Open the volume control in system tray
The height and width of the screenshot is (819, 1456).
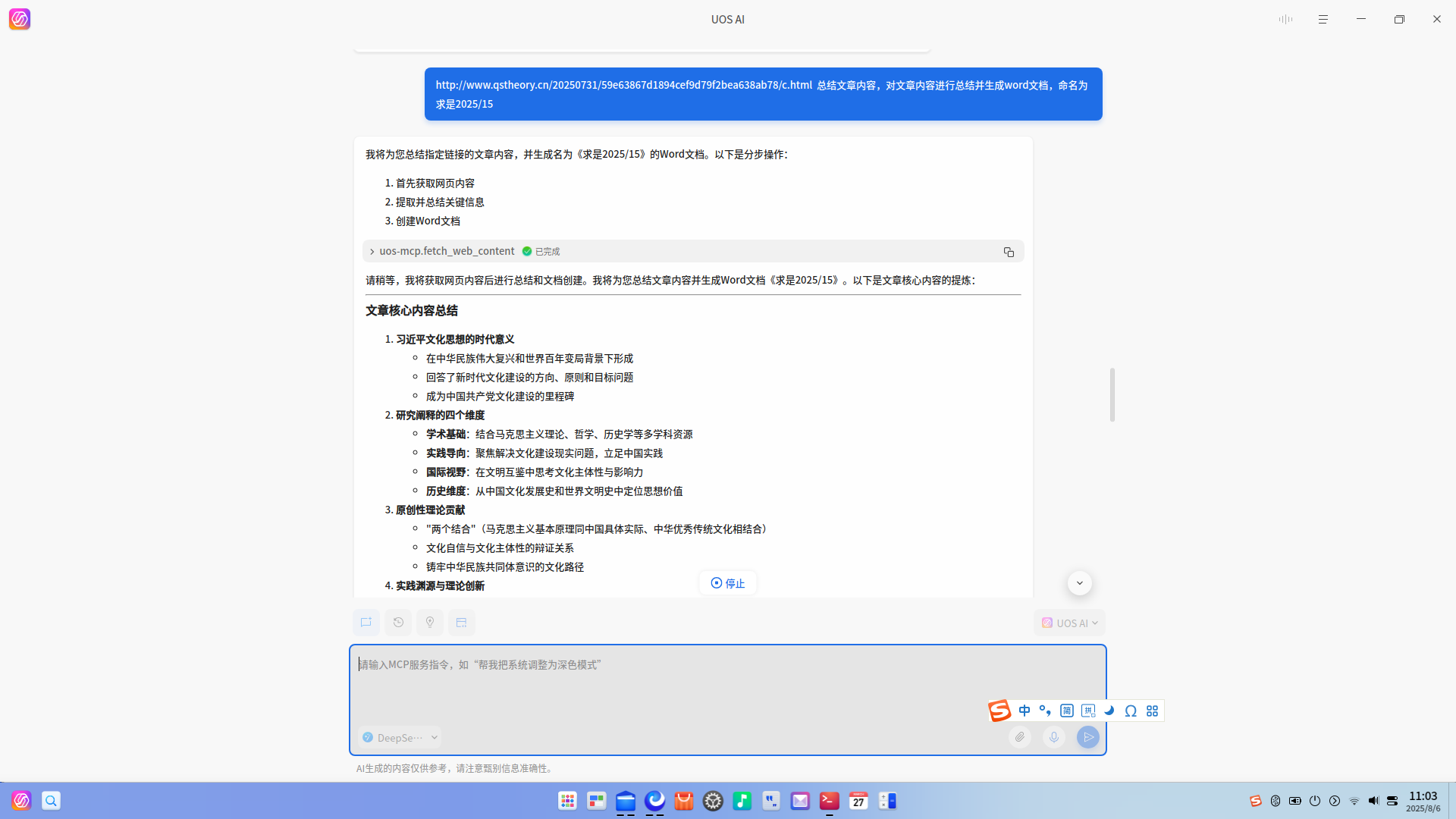tap(1373, 801)
